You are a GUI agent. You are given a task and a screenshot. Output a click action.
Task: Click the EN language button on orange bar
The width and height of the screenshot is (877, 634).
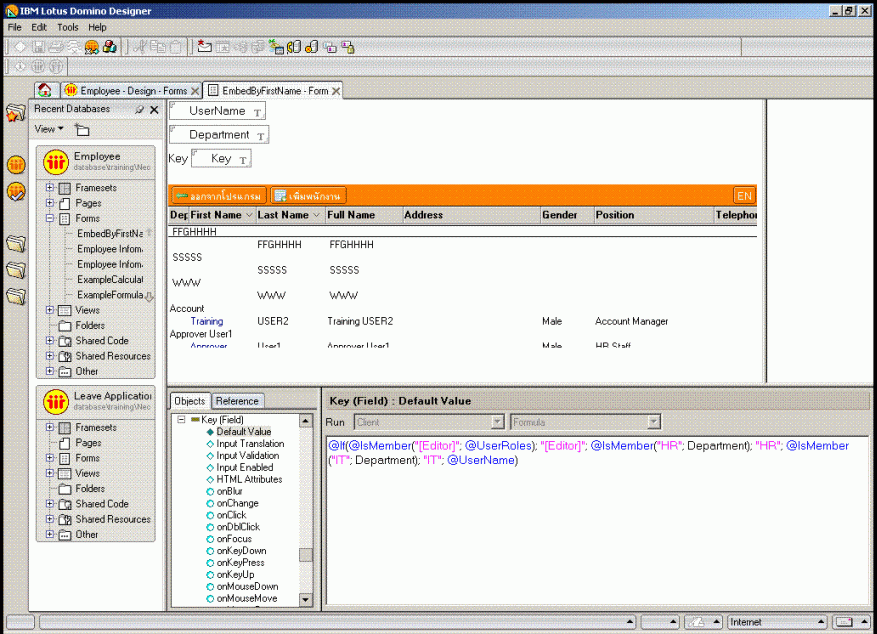point(744,196)
